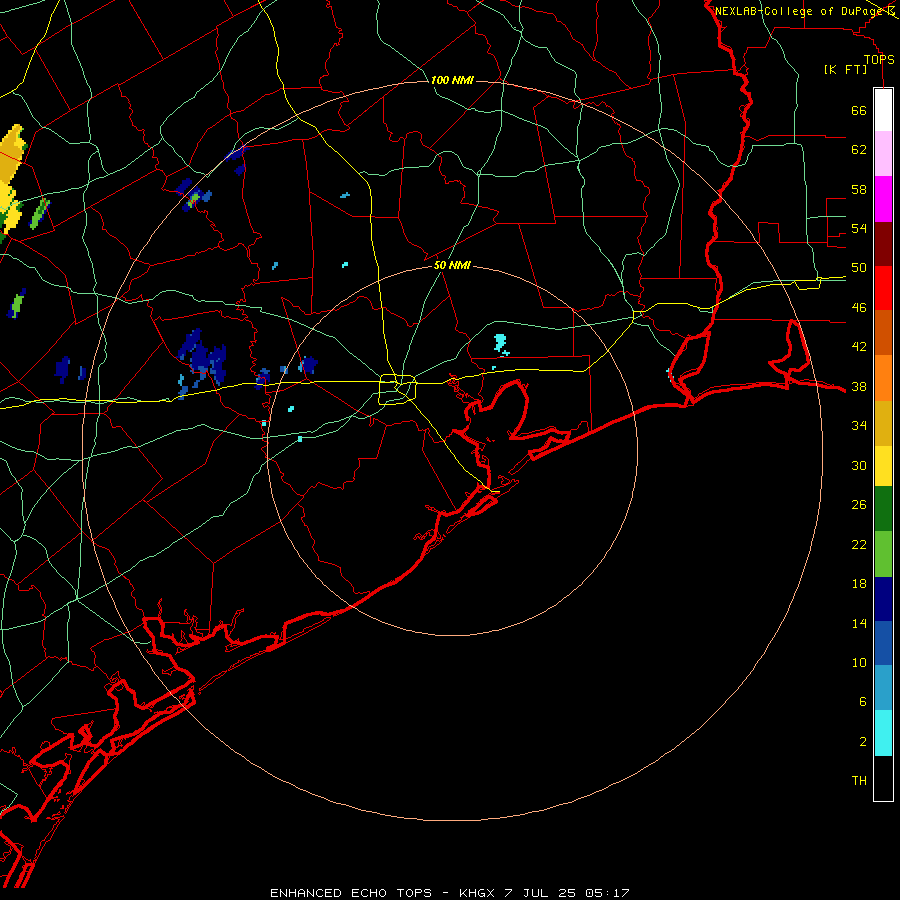900x900 pixels.
Task: Select the navy blue legend band
Action: [883, 599]
